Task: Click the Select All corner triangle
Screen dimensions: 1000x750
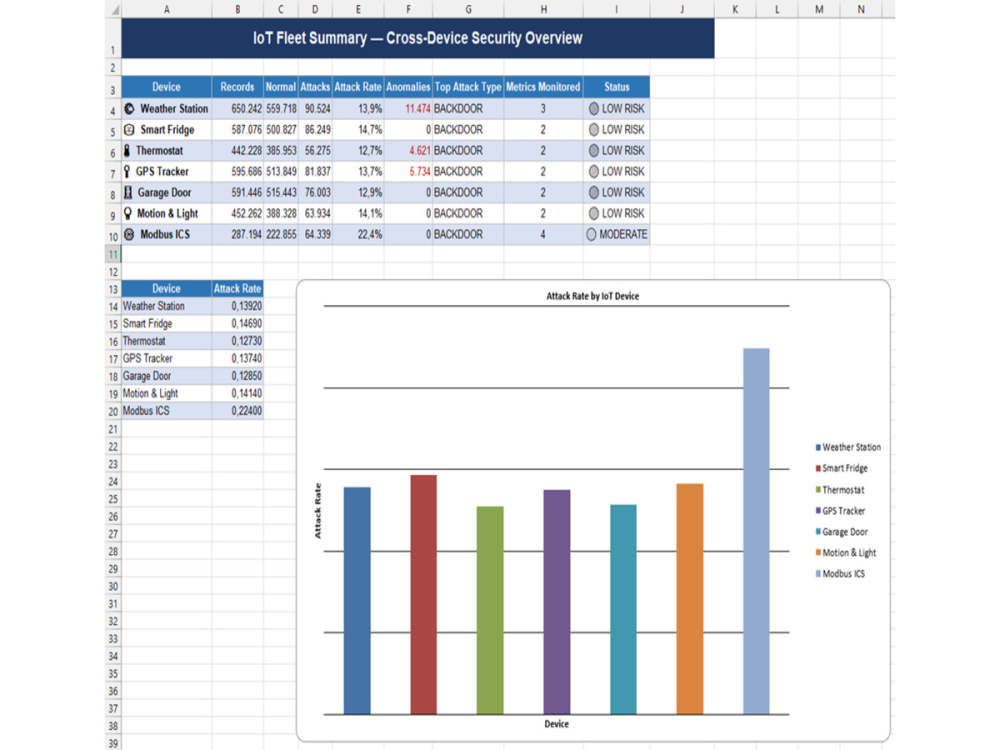Action: [114, 10]
